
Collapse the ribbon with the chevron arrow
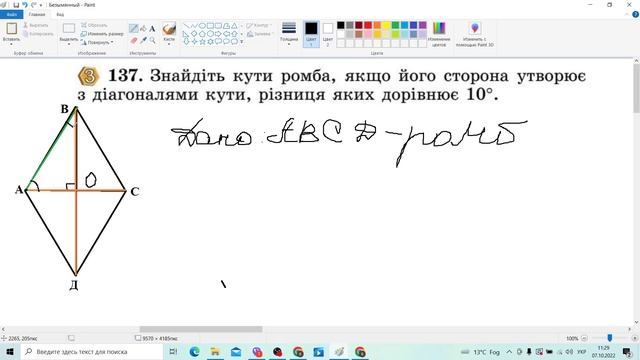(627, 14)
